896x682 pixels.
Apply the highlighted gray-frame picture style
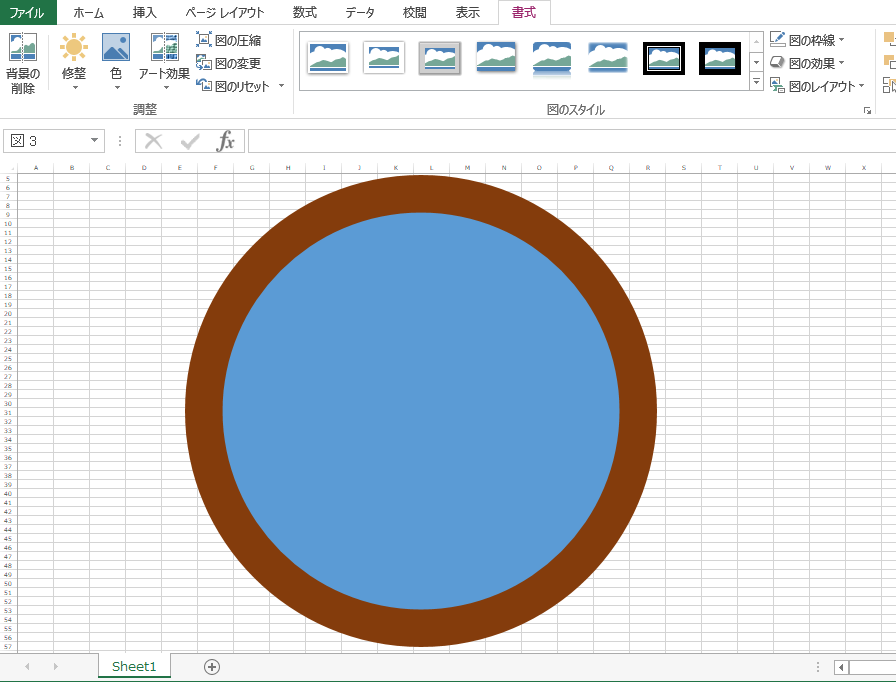pyautogui.click(x=439, y=58)
